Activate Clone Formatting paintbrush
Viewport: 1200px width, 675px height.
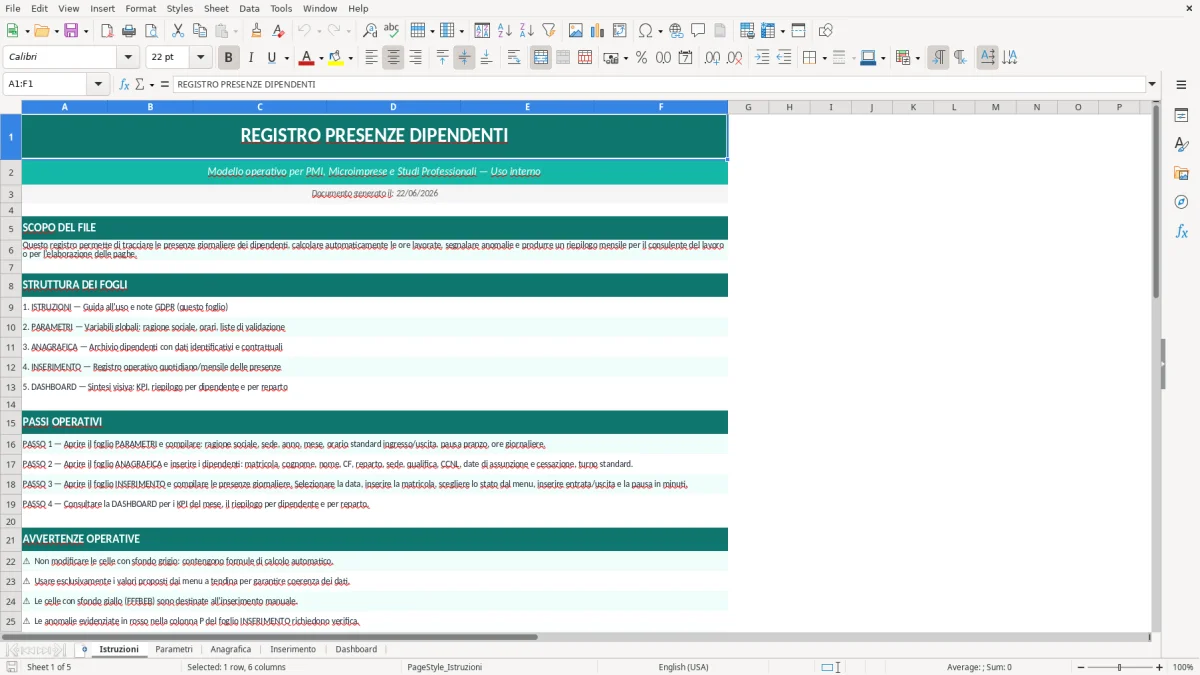pyautogui.click(x=257, y=31)
